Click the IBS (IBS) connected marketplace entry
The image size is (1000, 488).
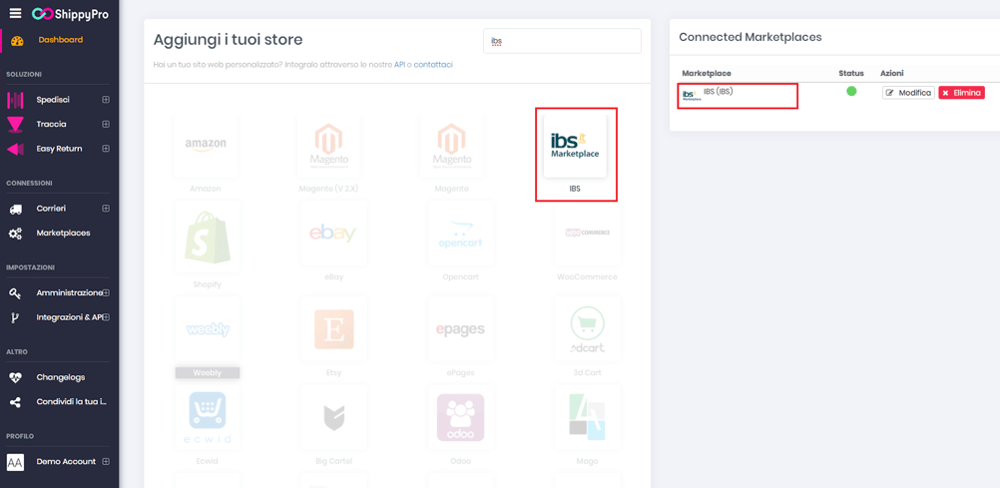click(738, 96)
